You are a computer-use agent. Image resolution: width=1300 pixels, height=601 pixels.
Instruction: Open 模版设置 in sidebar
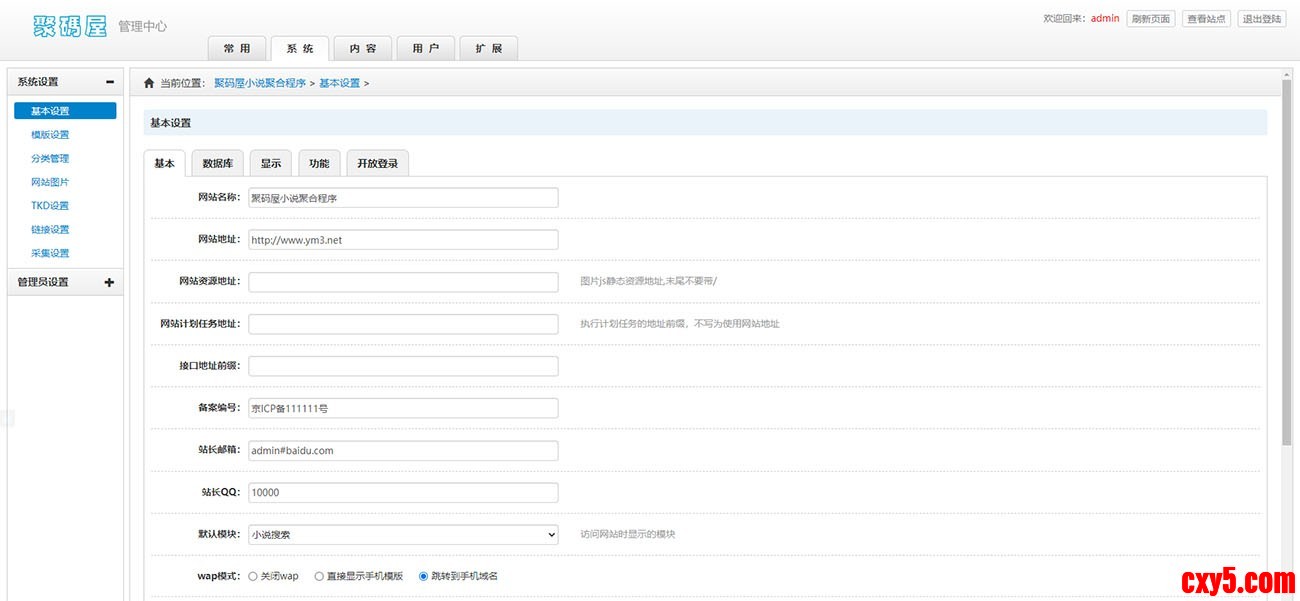tap(50, 135)
